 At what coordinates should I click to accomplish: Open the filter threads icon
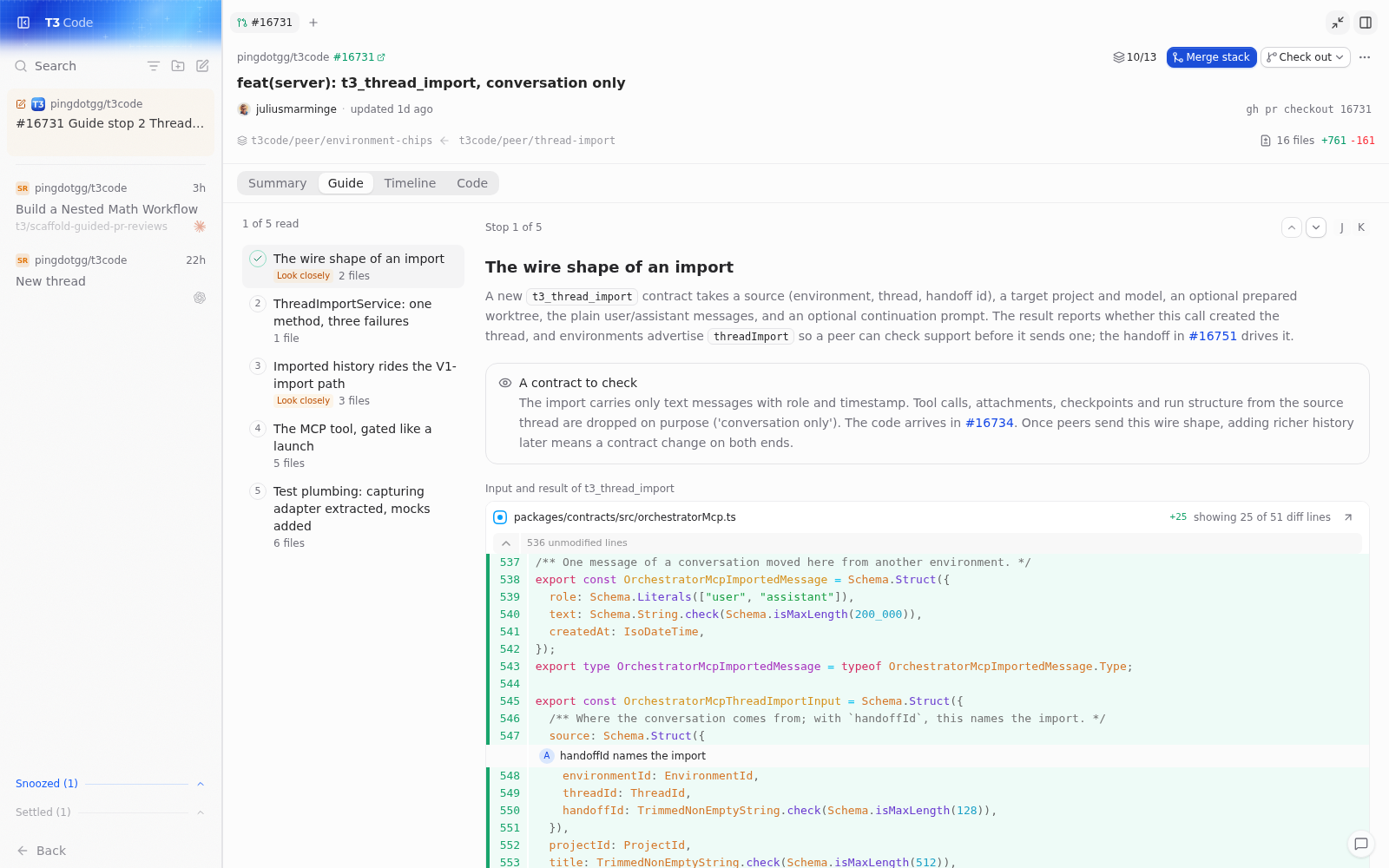tap(154, 66)
